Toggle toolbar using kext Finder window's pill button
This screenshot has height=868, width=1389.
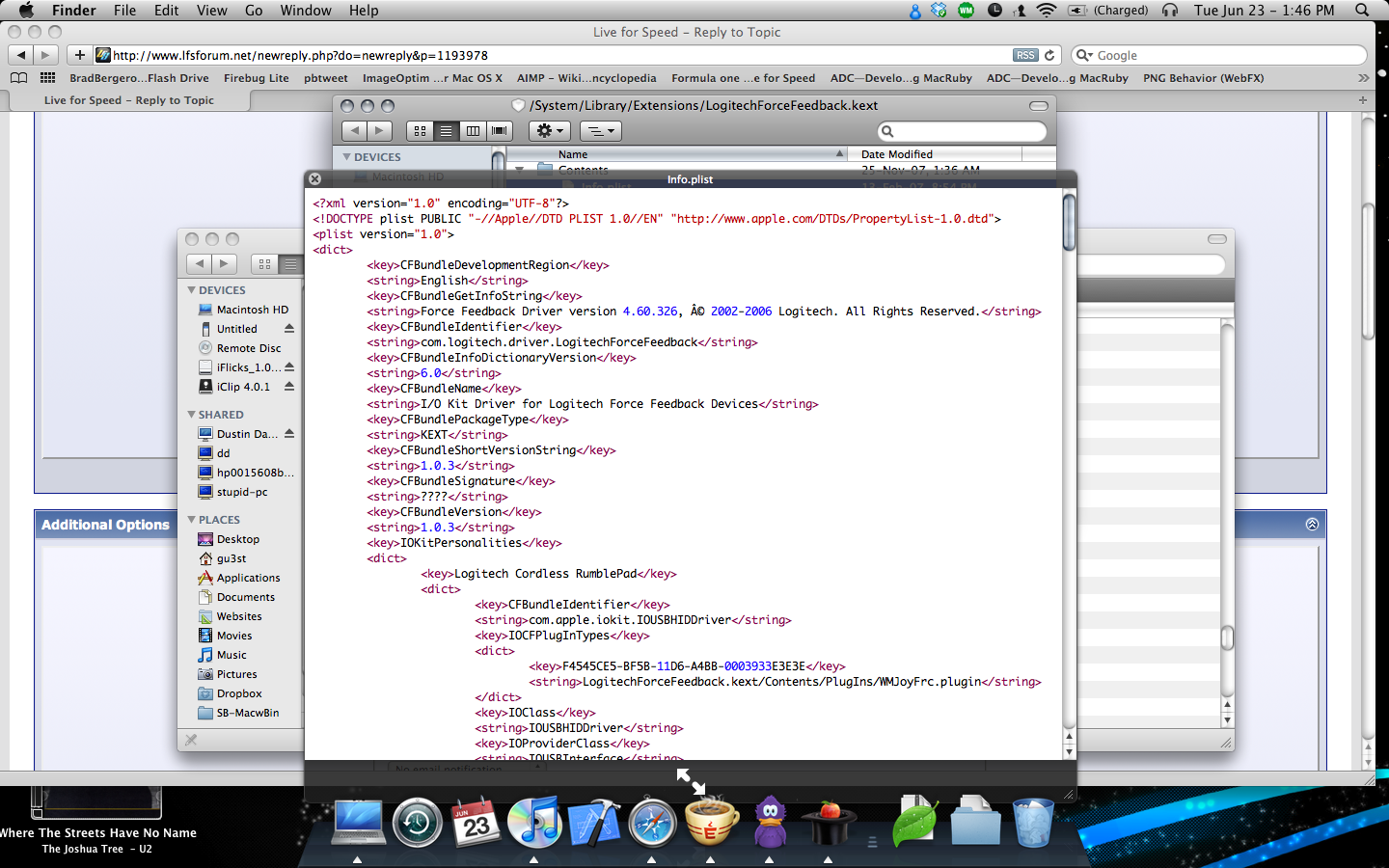point(1039,105)
